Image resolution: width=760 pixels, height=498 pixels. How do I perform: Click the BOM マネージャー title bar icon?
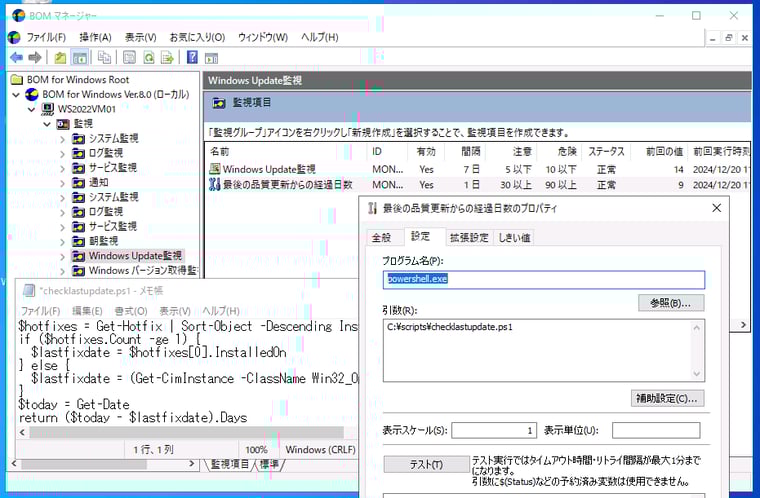[x=18, y=16]
